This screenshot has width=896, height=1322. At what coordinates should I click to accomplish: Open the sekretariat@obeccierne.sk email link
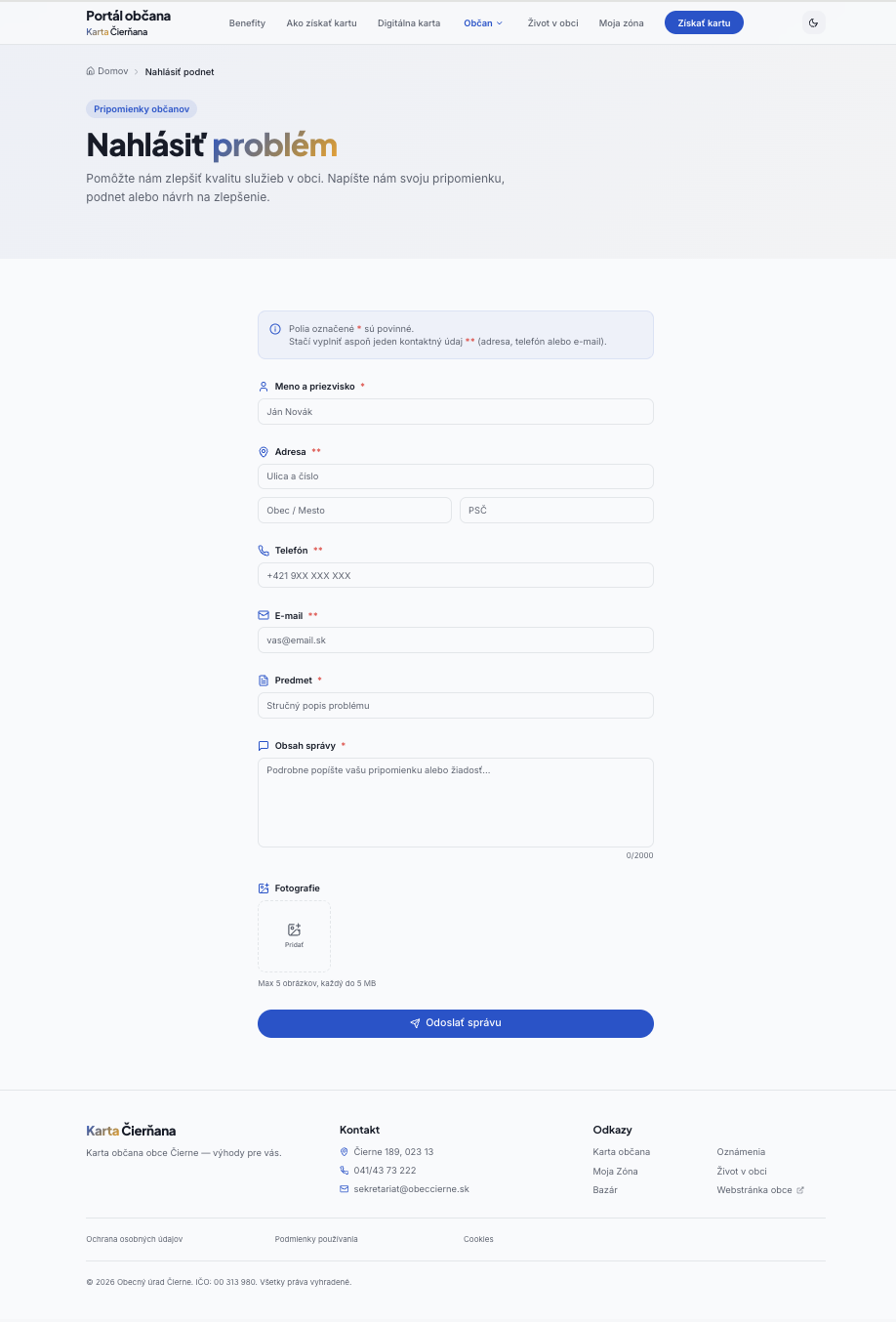coord(411,1189)
